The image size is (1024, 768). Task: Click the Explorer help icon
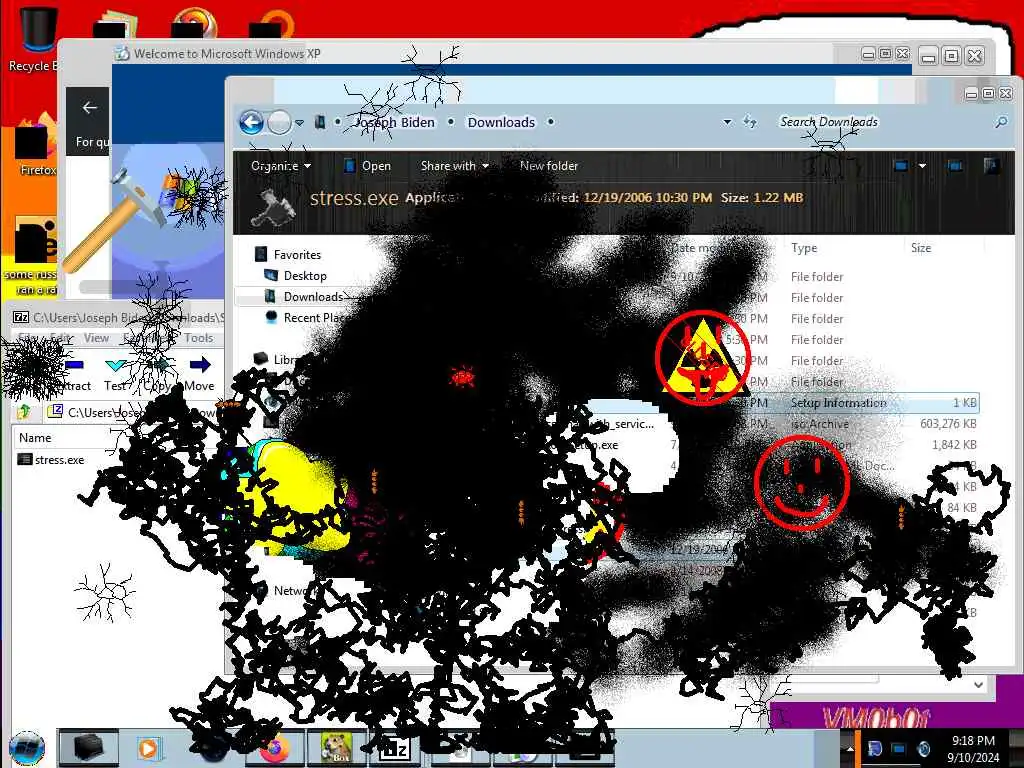[991, 166]
